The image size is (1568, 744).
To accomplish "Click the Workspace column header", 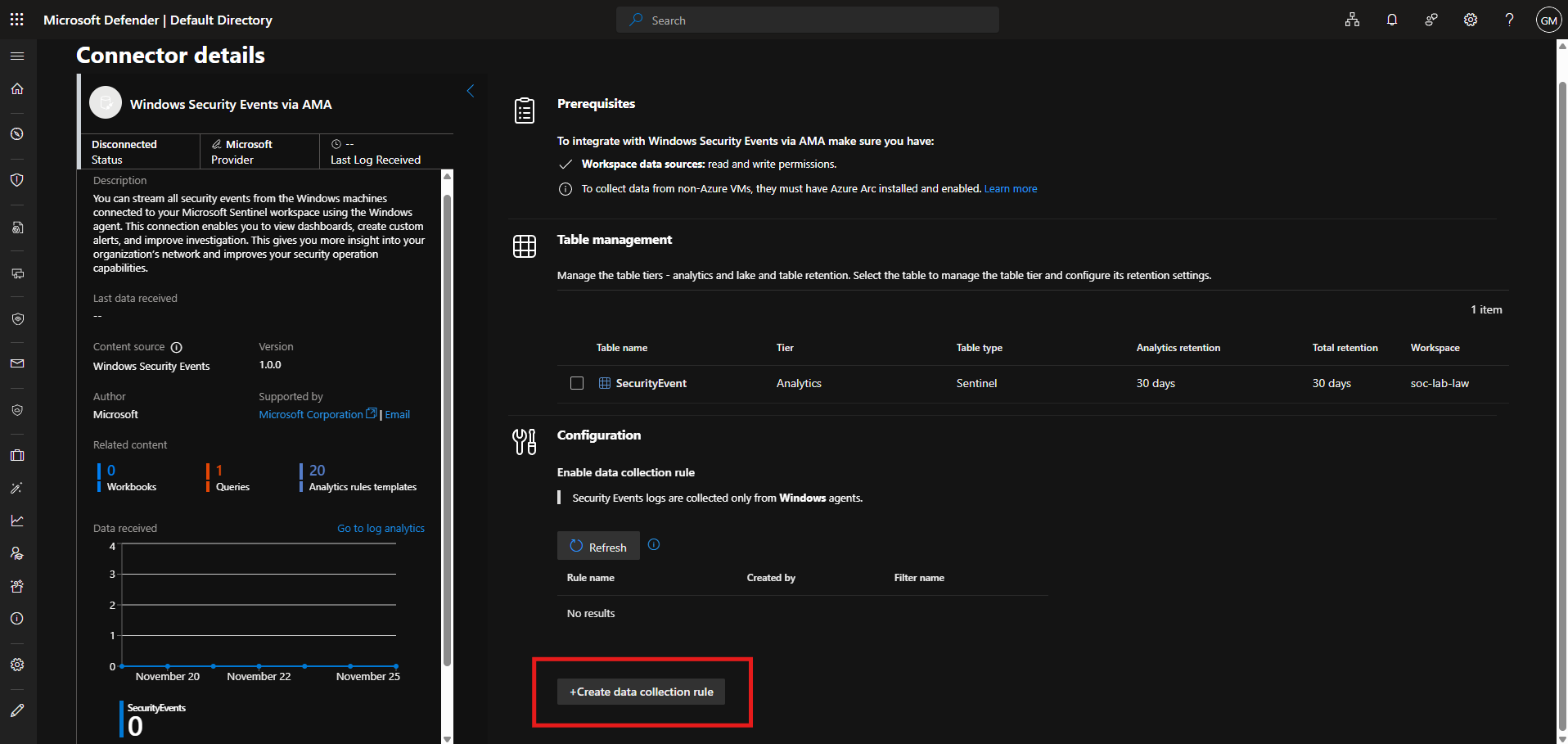I will [x=1435, y=348].
